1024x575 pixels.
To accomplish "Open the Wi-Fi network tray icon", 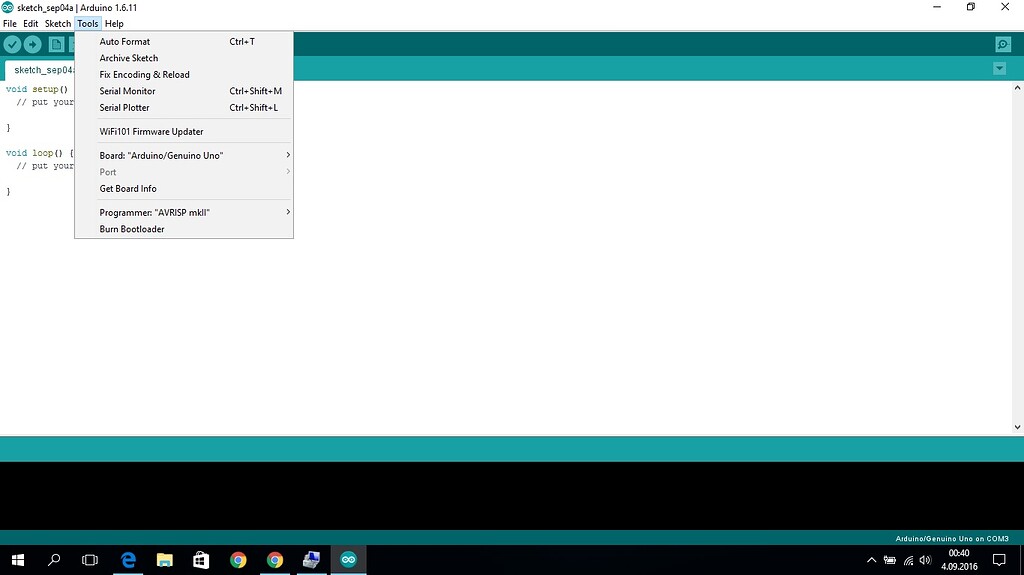I will tap(908, 560).
